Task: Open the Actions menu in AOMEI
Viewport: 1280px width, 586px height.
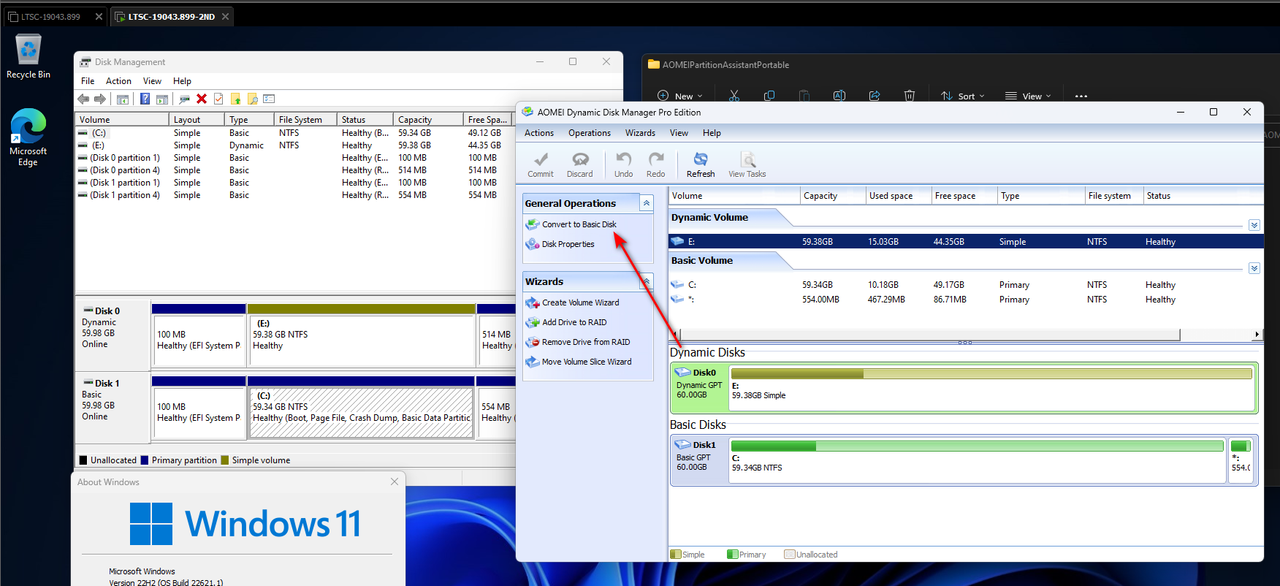Action: pos(539,133)
